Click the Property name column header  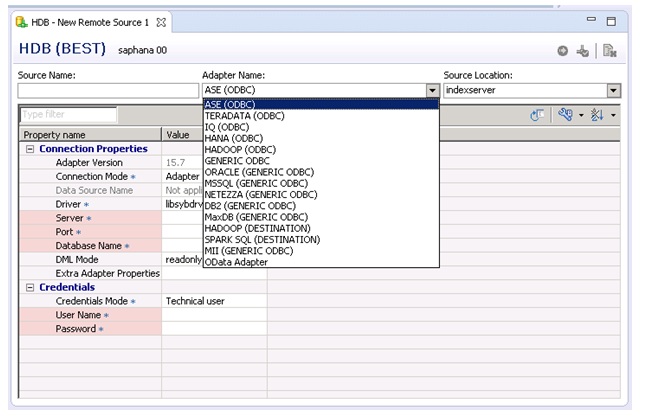click(x=90, y=135)
